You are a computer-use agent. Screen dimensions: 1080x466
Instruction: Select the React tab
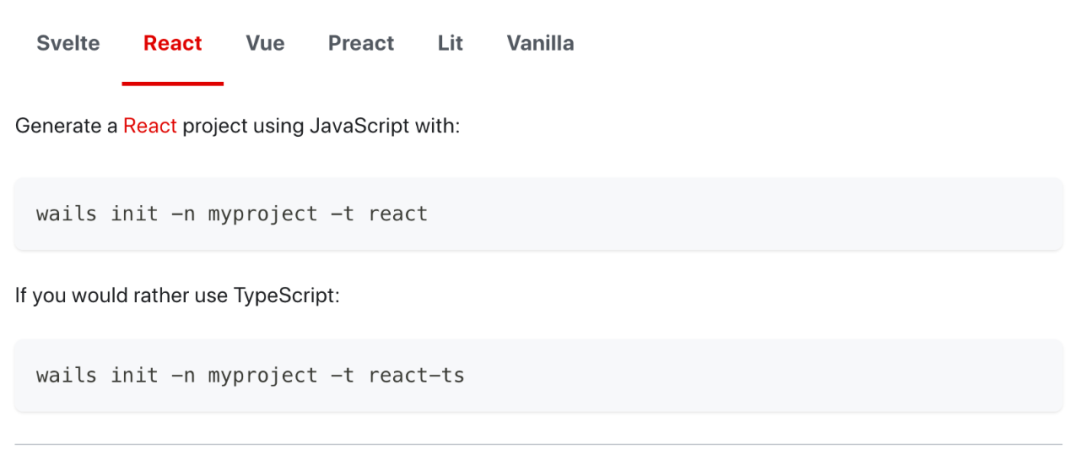tap(173, 43)
